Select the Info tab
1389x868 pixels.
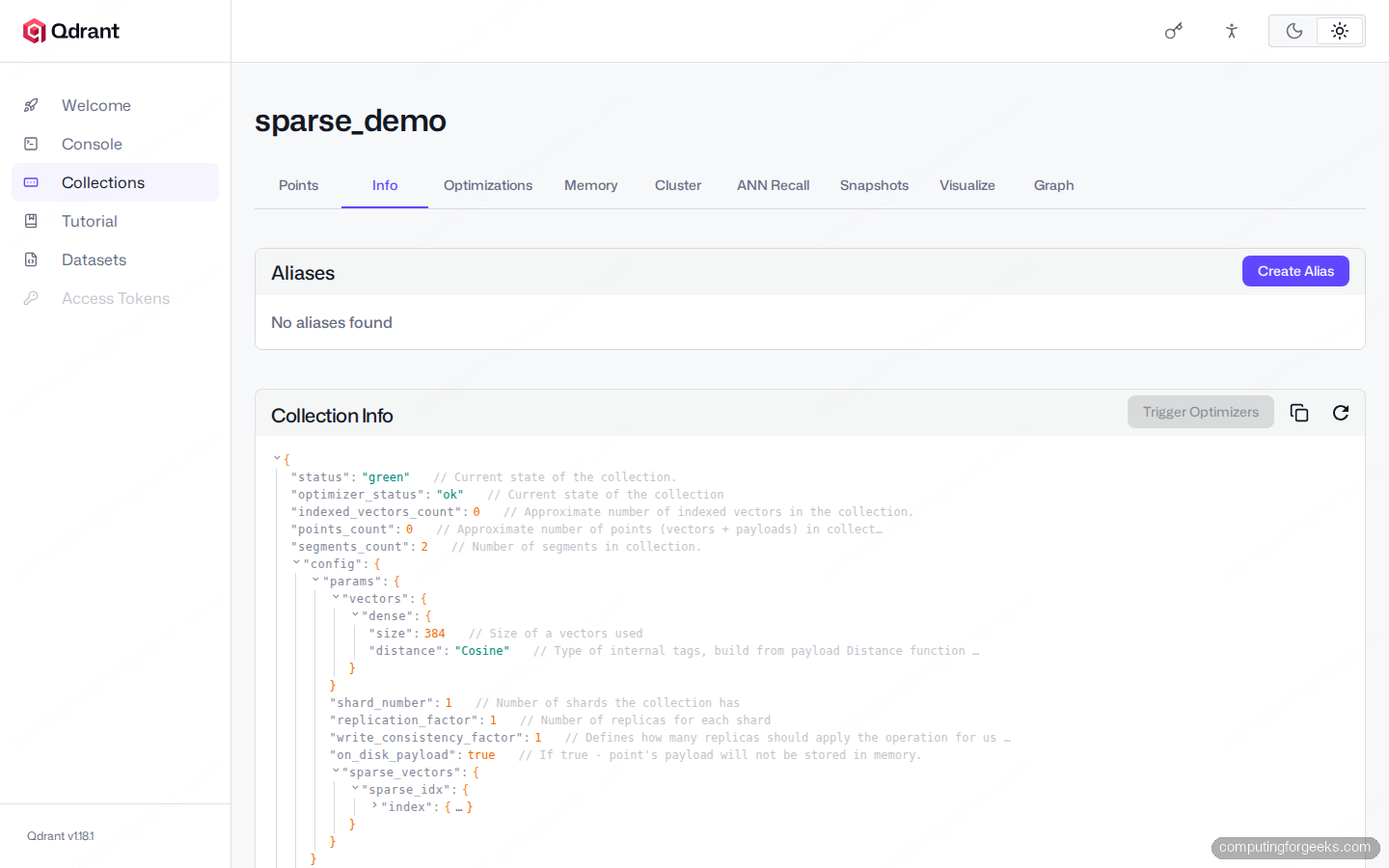pyautogui.click(x=385, y=185)
